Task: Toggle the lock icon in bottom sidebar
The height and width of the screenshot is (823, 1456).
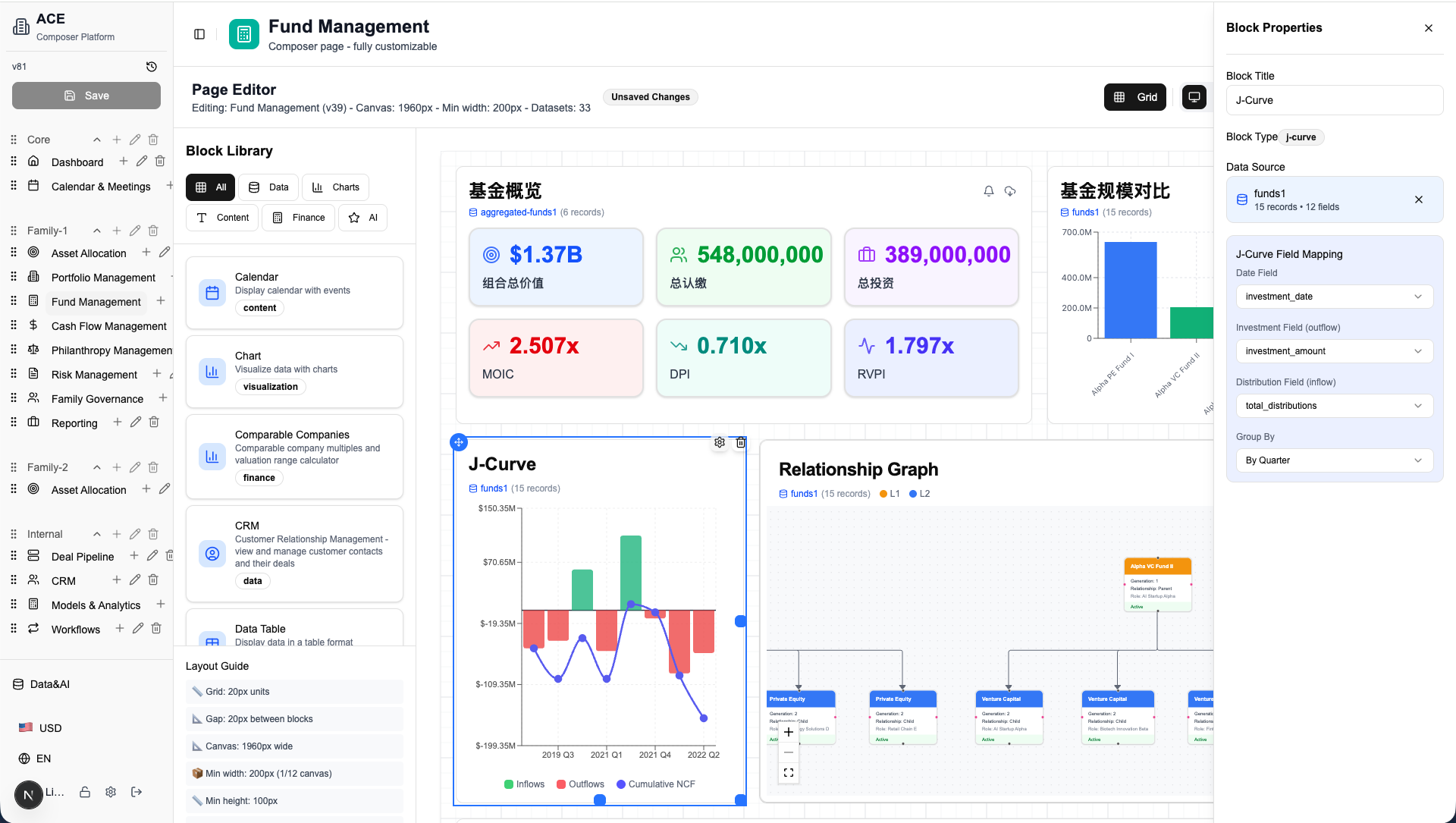Action: click(x=85, y=792)
